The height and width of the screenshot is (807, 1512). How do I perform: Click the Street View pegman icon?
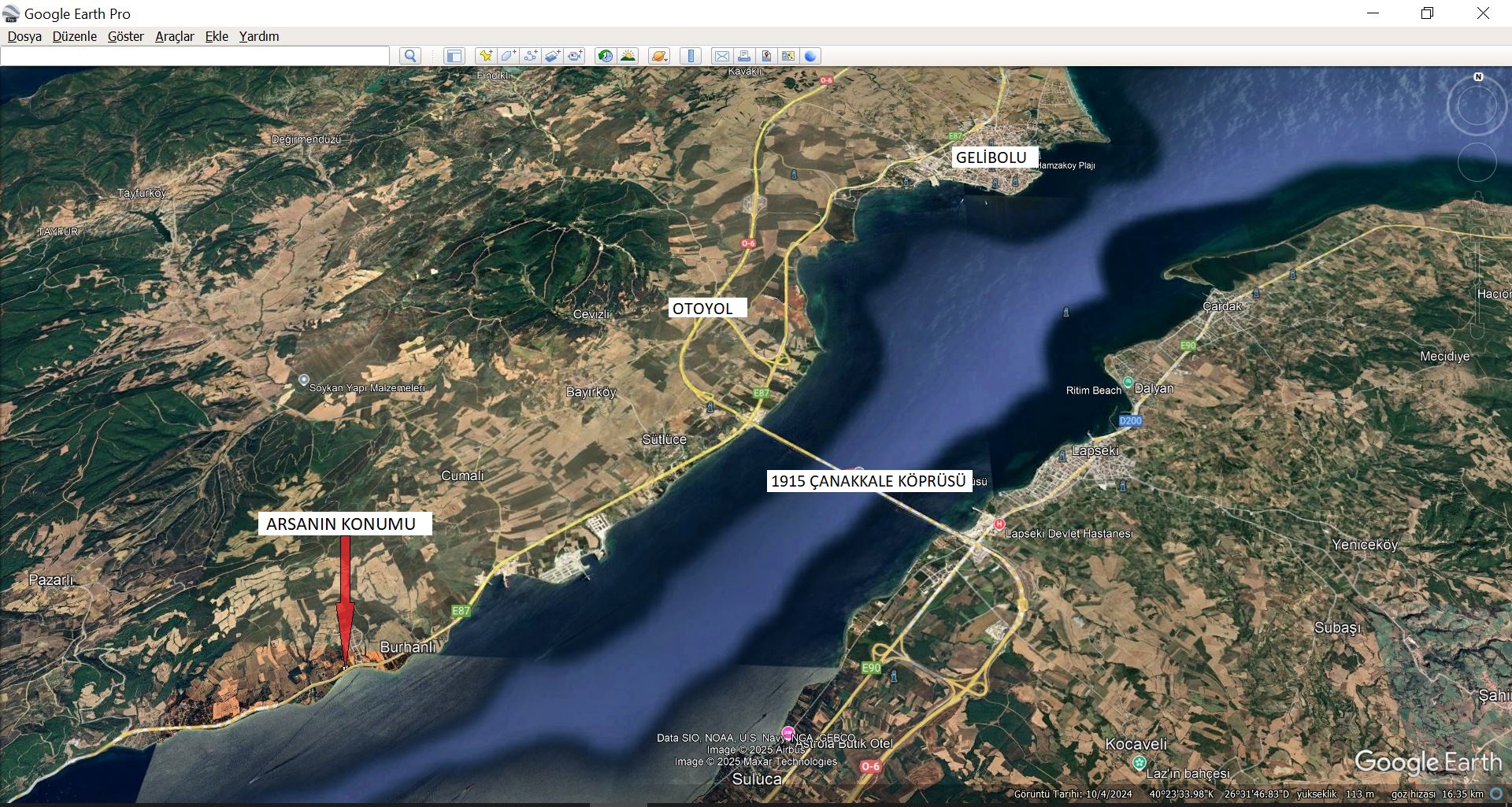click(x=1478, y=206)
